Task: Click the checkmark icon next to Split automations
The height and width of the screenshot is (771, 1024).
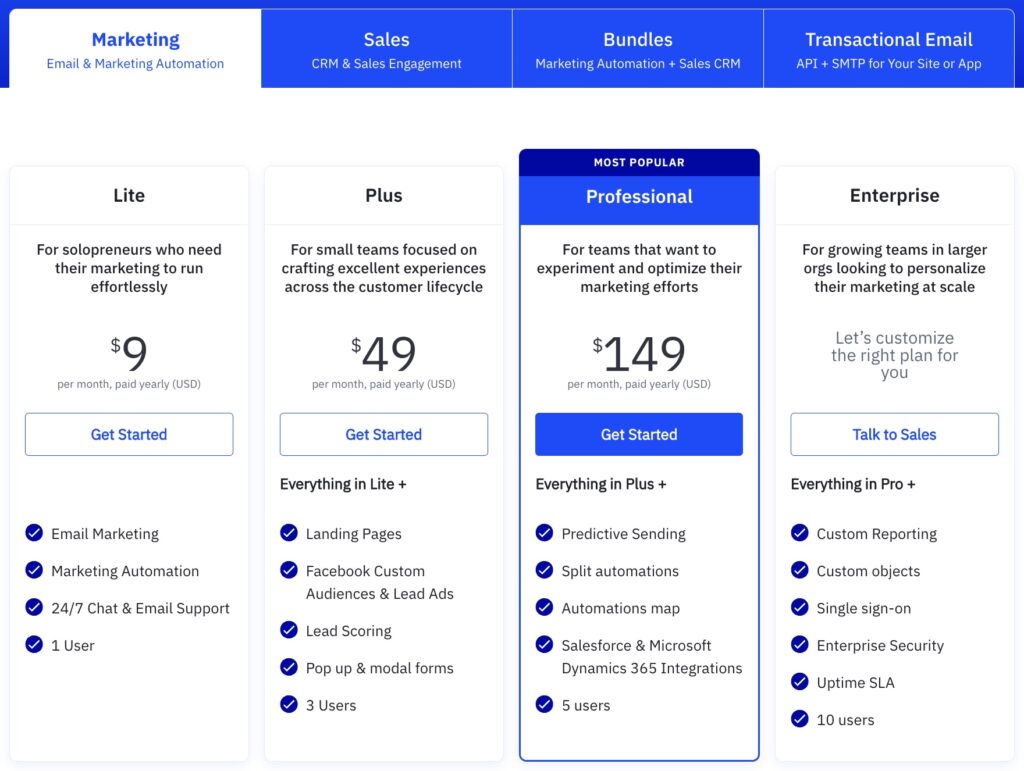Action: 544,570
